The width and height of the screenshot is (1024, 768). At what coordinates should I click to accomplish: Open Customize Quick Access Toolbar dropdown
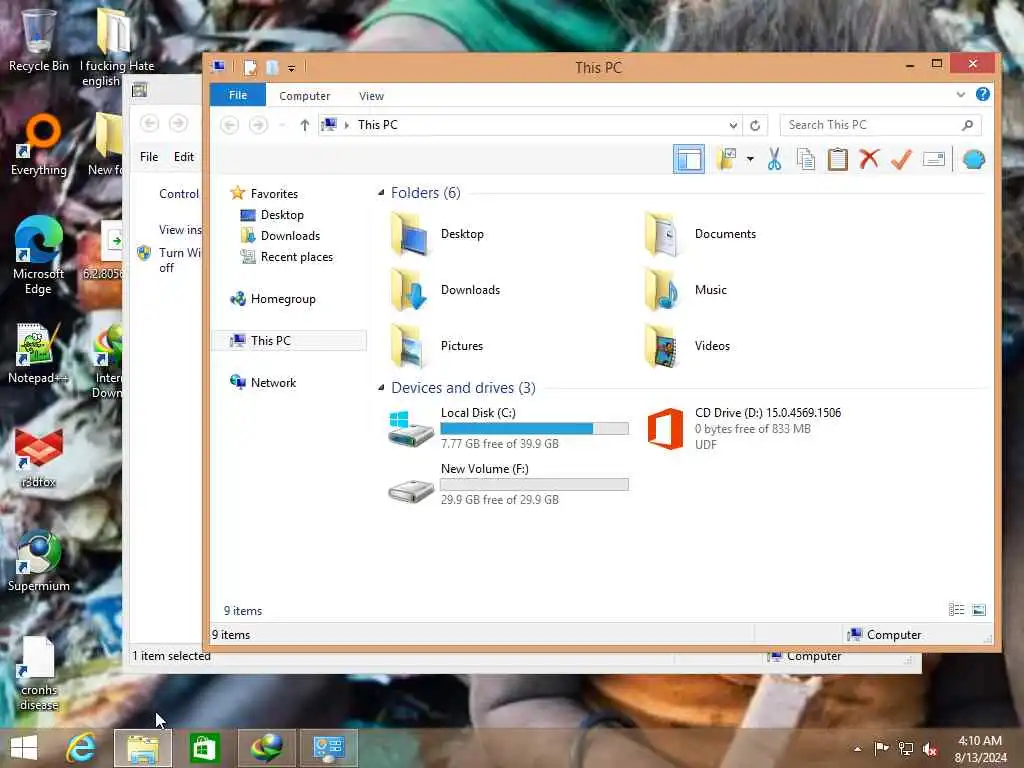[x=291, y=68]
